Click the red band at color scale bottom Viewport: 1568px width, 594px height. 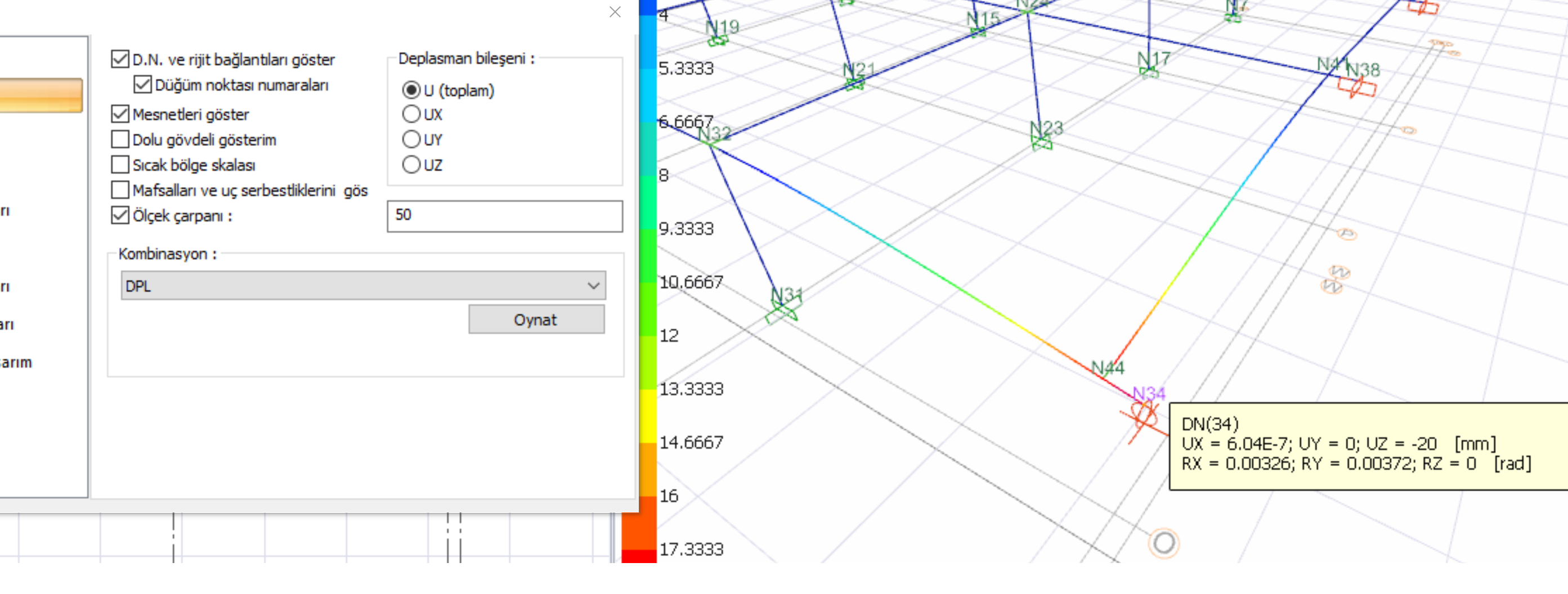pos(639,556)
